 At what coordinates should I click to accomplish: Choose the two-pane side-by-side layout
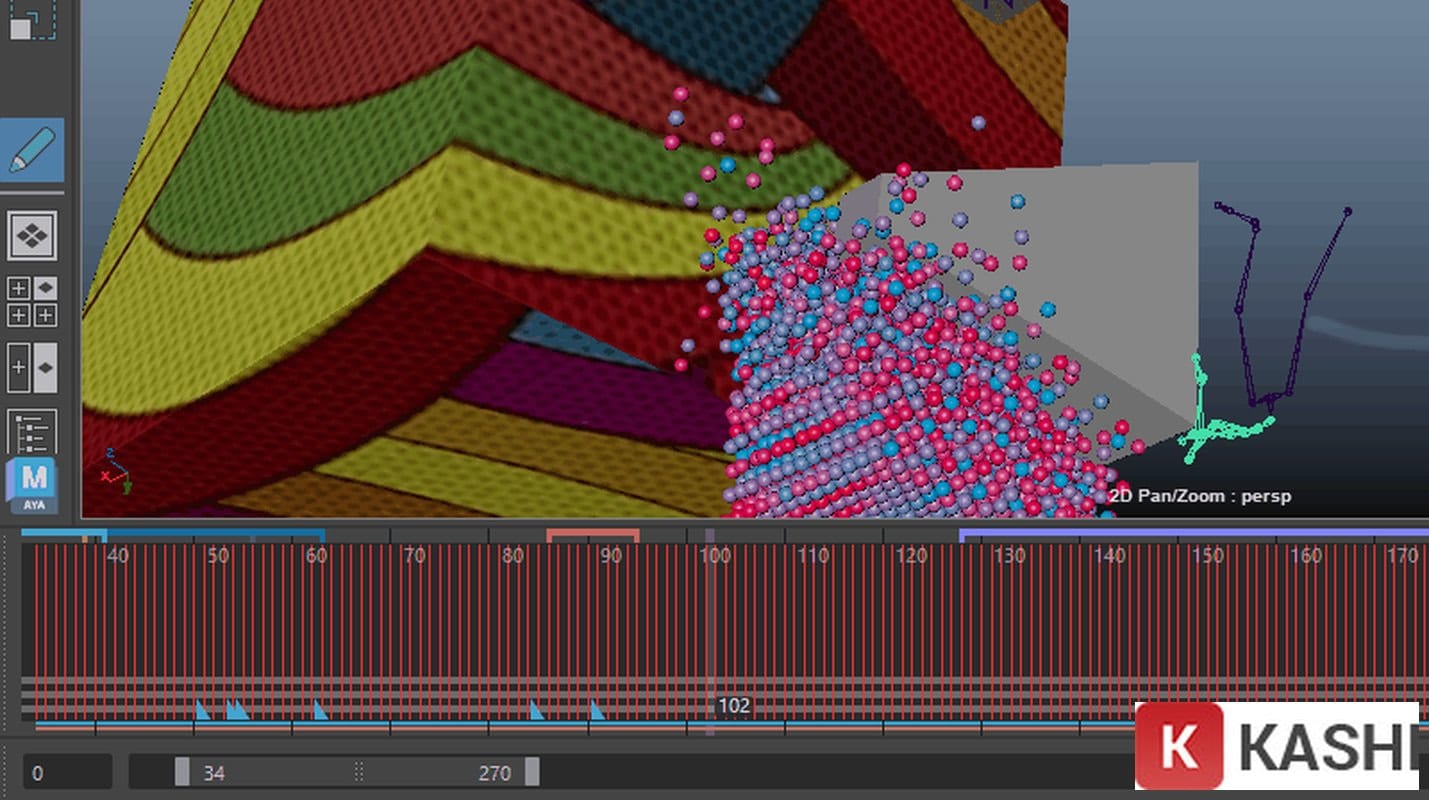point(32,367)
